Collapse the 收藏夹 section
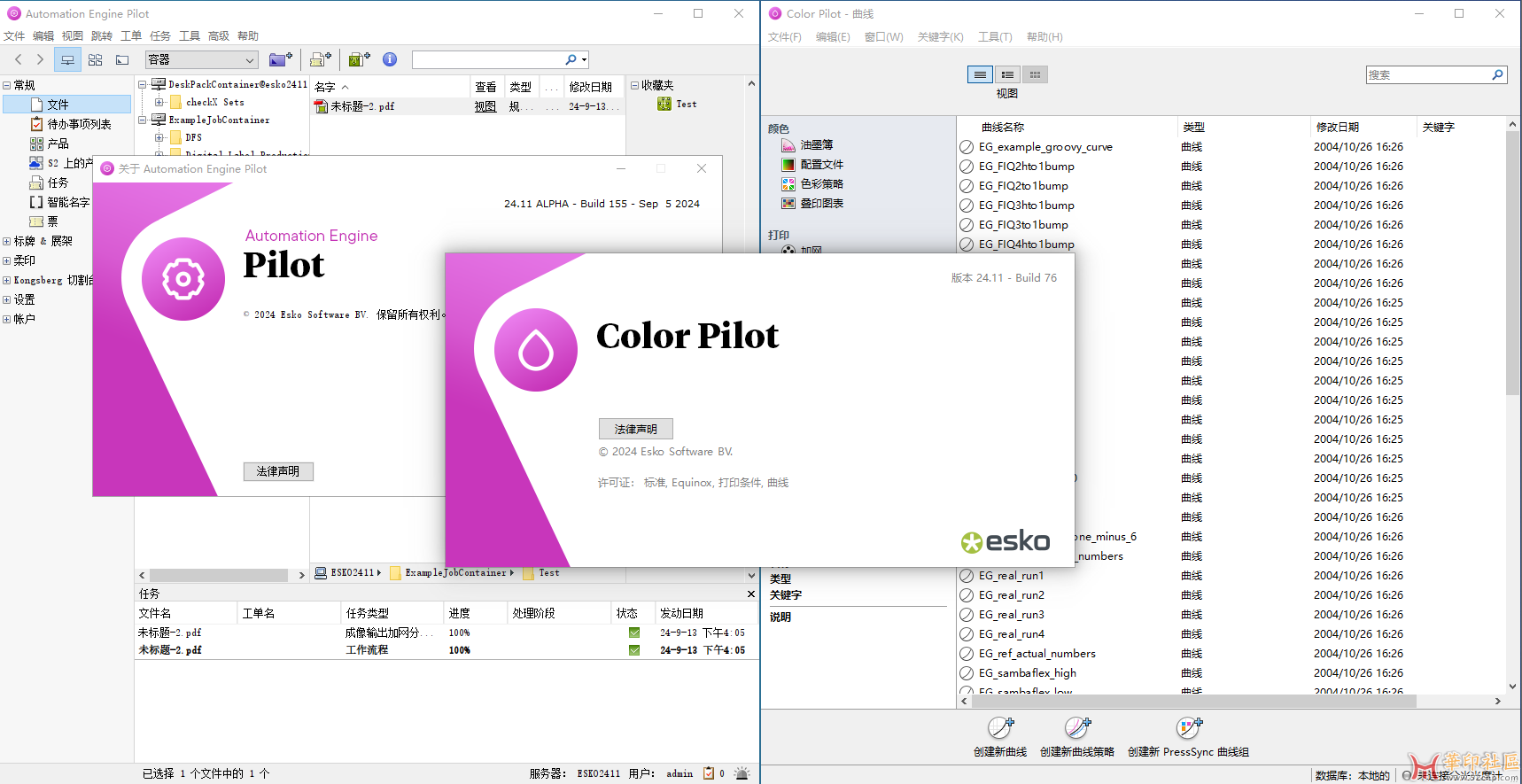This screenshot has height=784, width=1522. (634, 85)
